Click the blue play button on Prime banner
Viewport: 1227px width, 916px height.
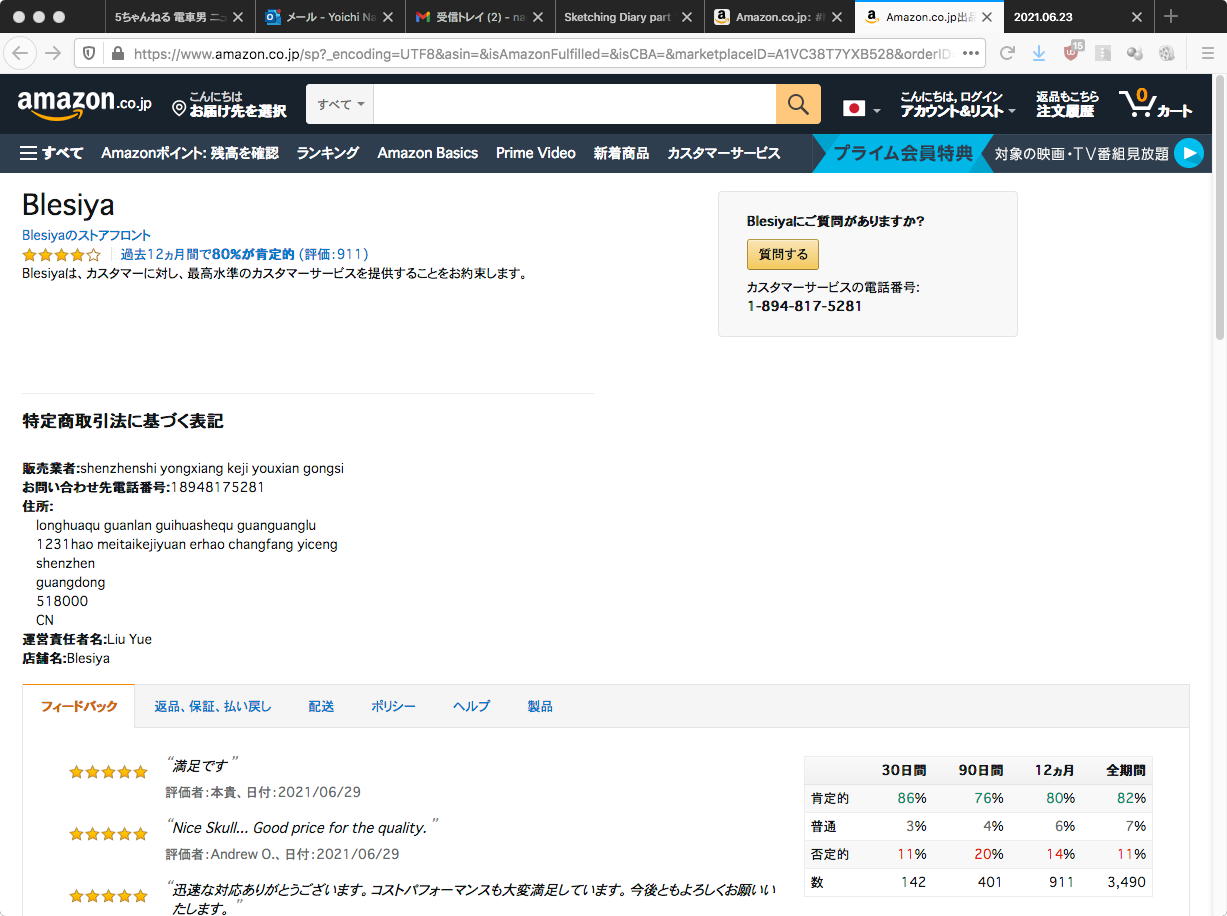1188,153
